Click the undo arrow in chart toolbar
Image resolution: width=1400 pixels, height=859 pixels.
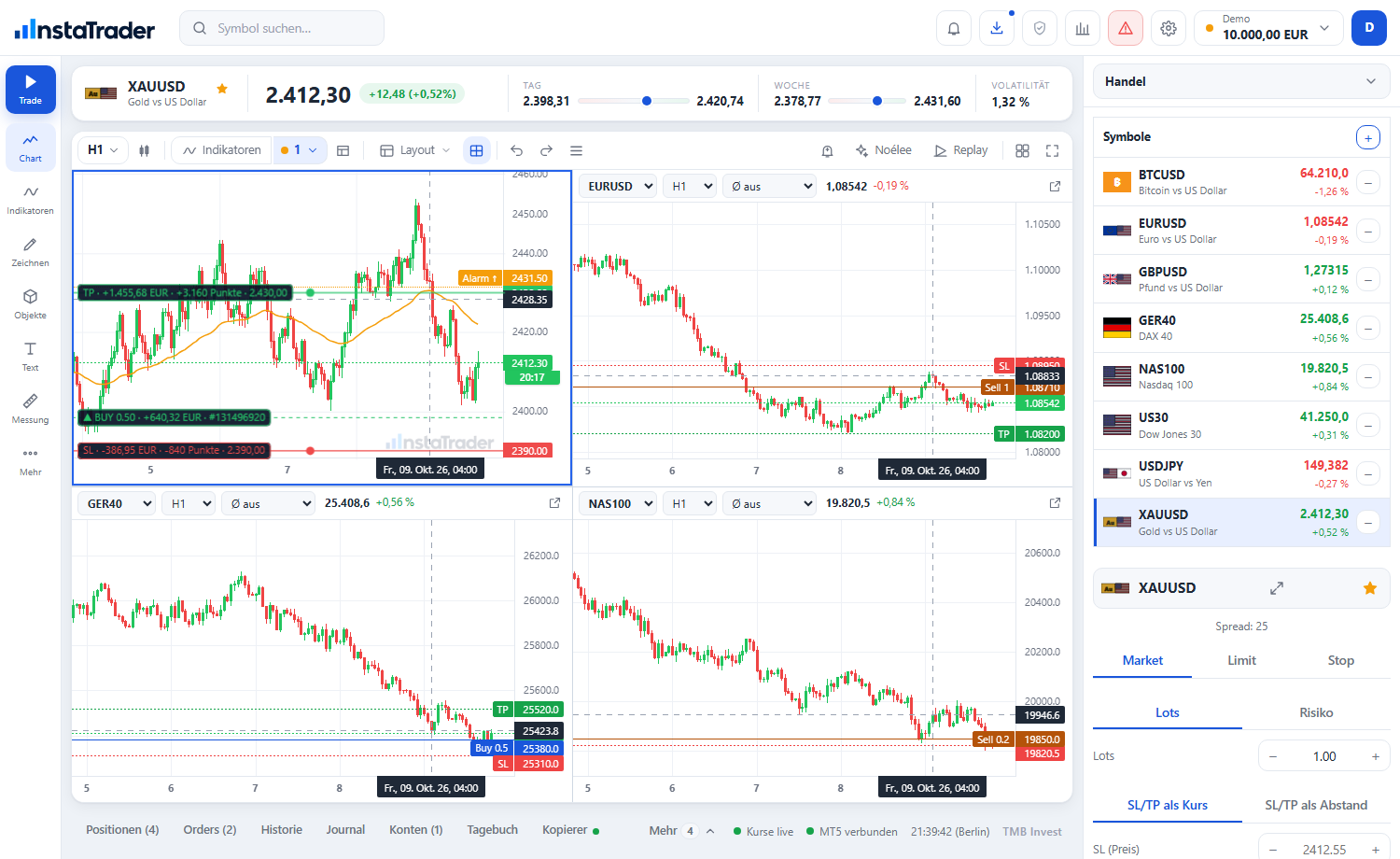[x=516, y=150]
